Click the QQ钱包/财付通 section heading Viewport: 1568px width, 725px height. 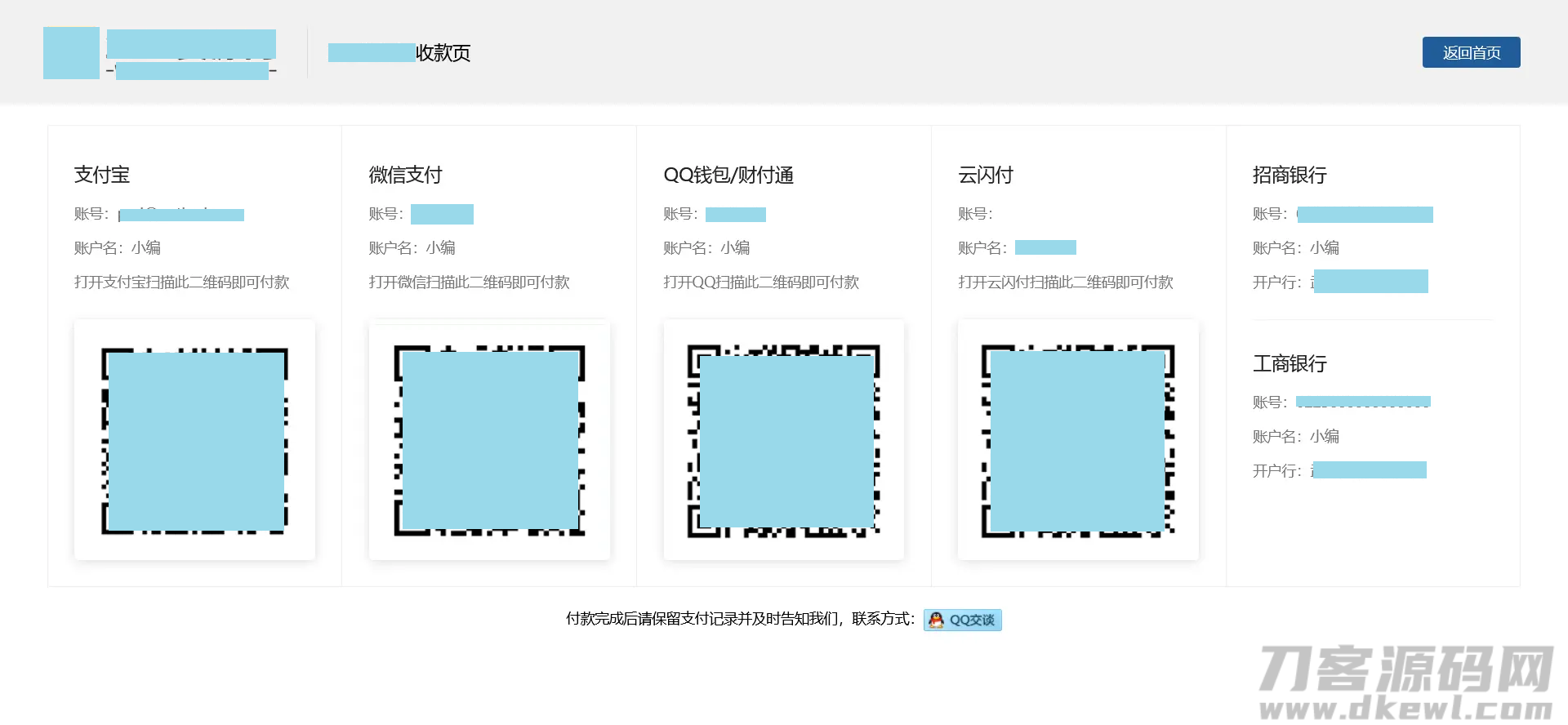click(728, 175)
